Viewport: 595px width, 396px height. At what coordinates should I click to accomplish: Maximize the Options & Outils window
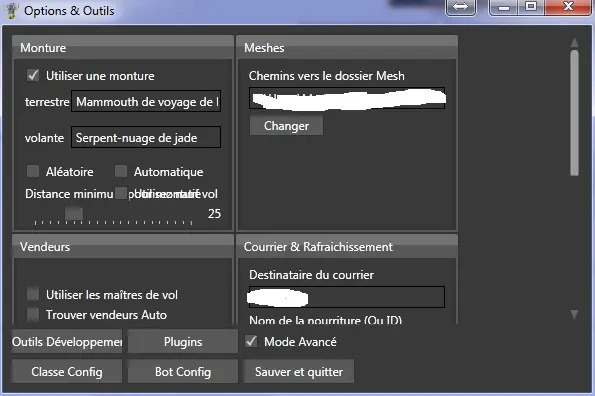(x=531, y=7)
